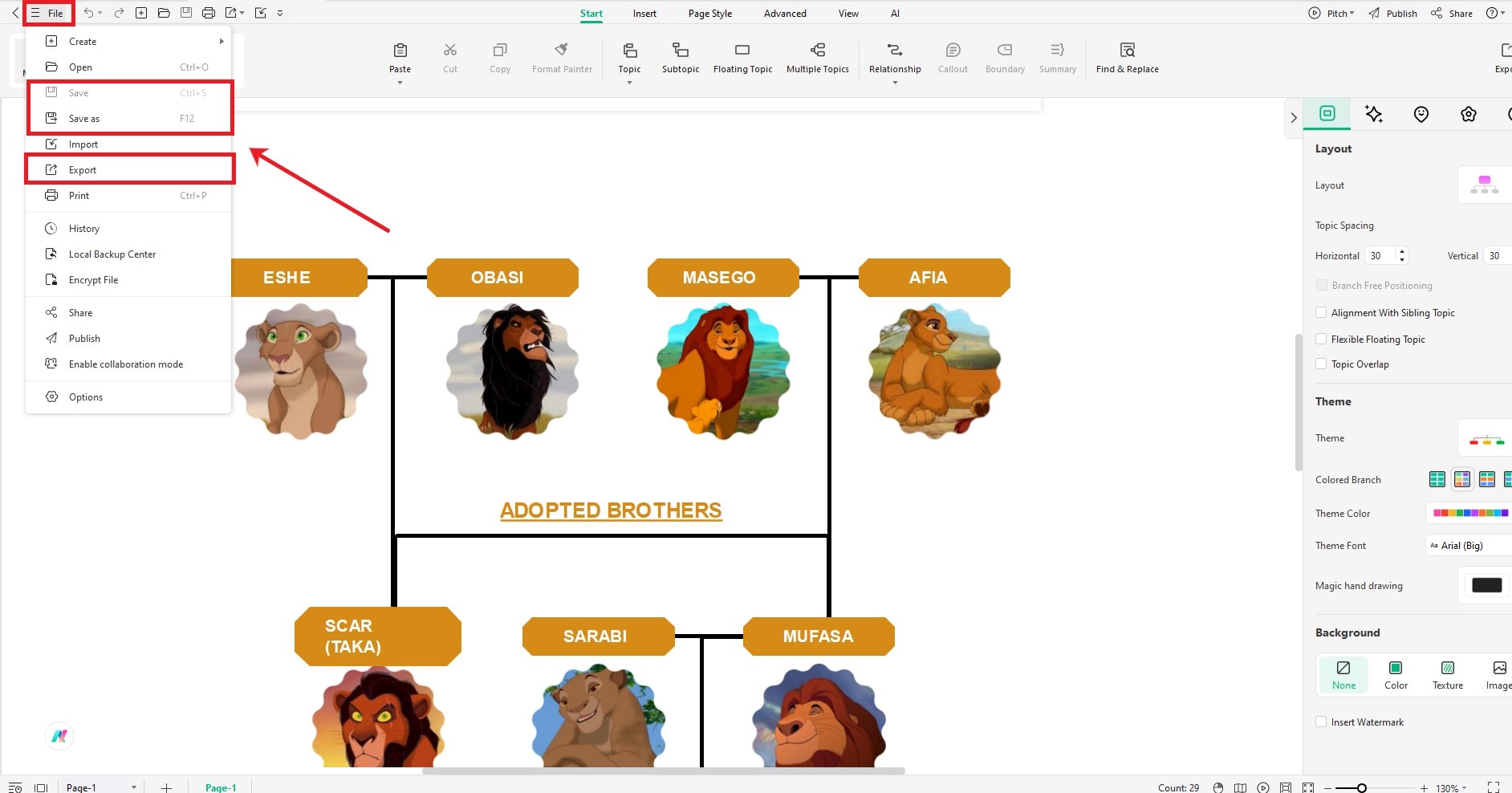Select Texture background option

point(1448,675)
